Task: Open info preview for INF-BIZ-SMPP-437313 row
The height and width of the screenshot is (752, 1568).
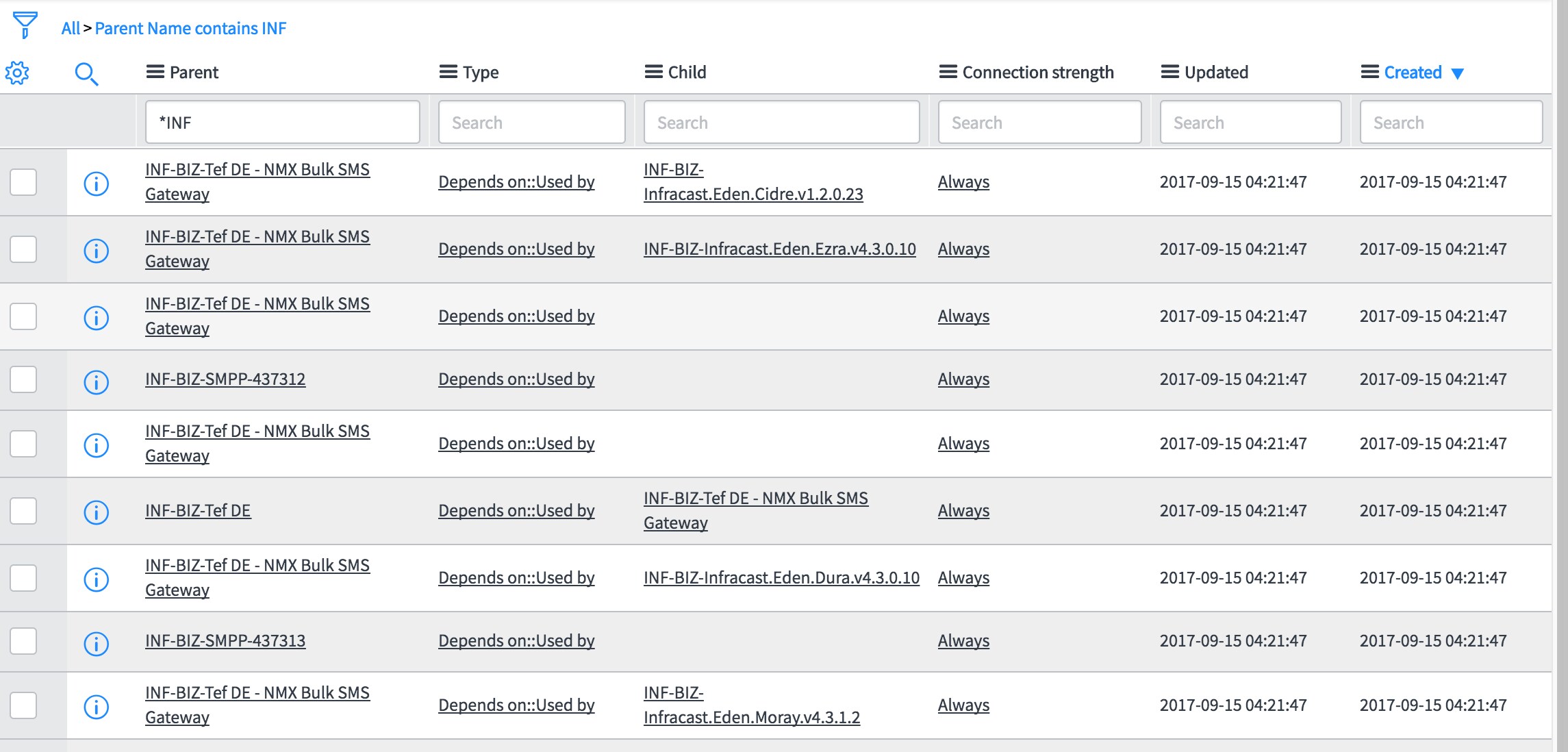Action: pos(96,643)
